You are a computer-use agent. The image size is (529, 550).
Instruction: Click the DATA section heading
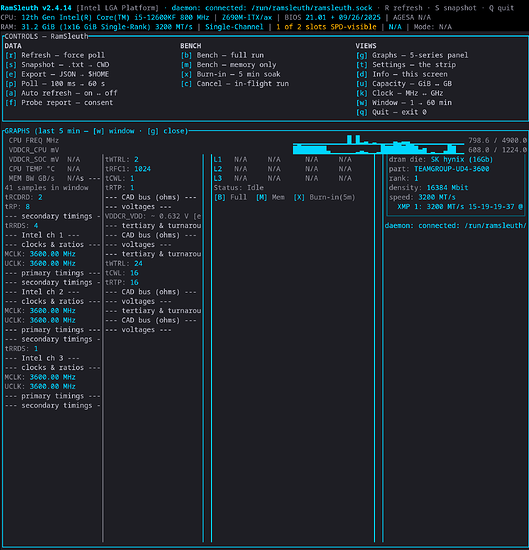point(13,46)
